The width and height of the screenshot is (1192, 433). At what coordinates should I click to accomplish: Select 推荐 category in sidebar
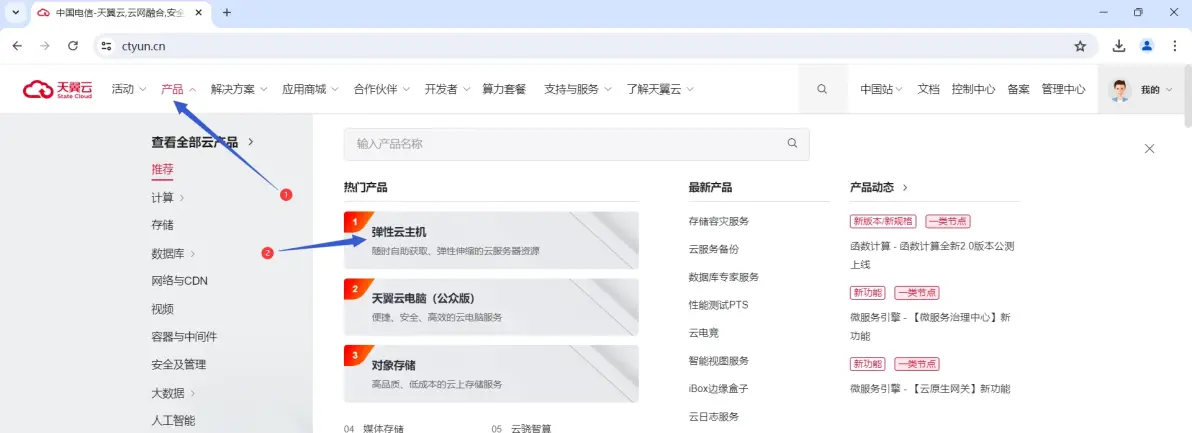click(x=162, y=169)
